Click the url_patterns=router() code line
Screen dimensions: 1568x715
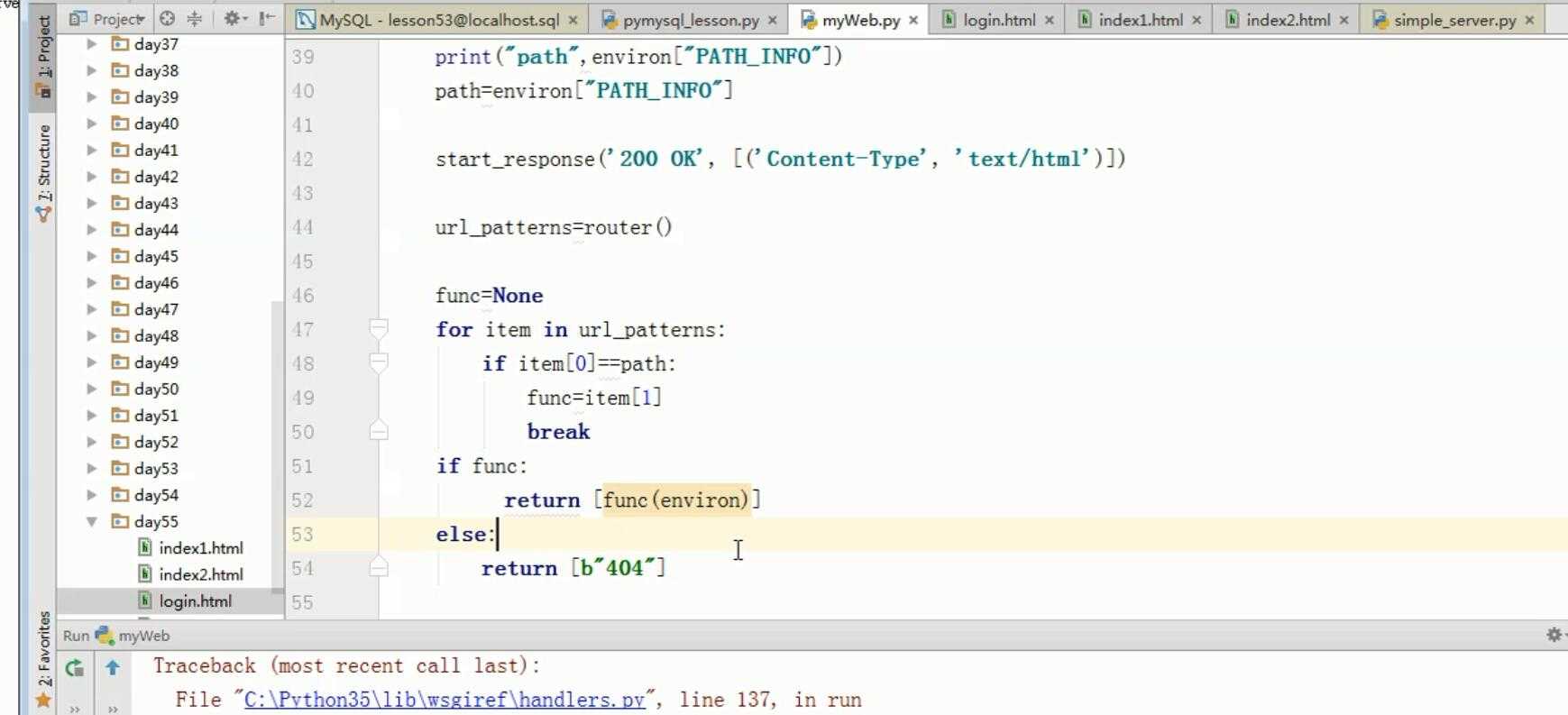554,227
